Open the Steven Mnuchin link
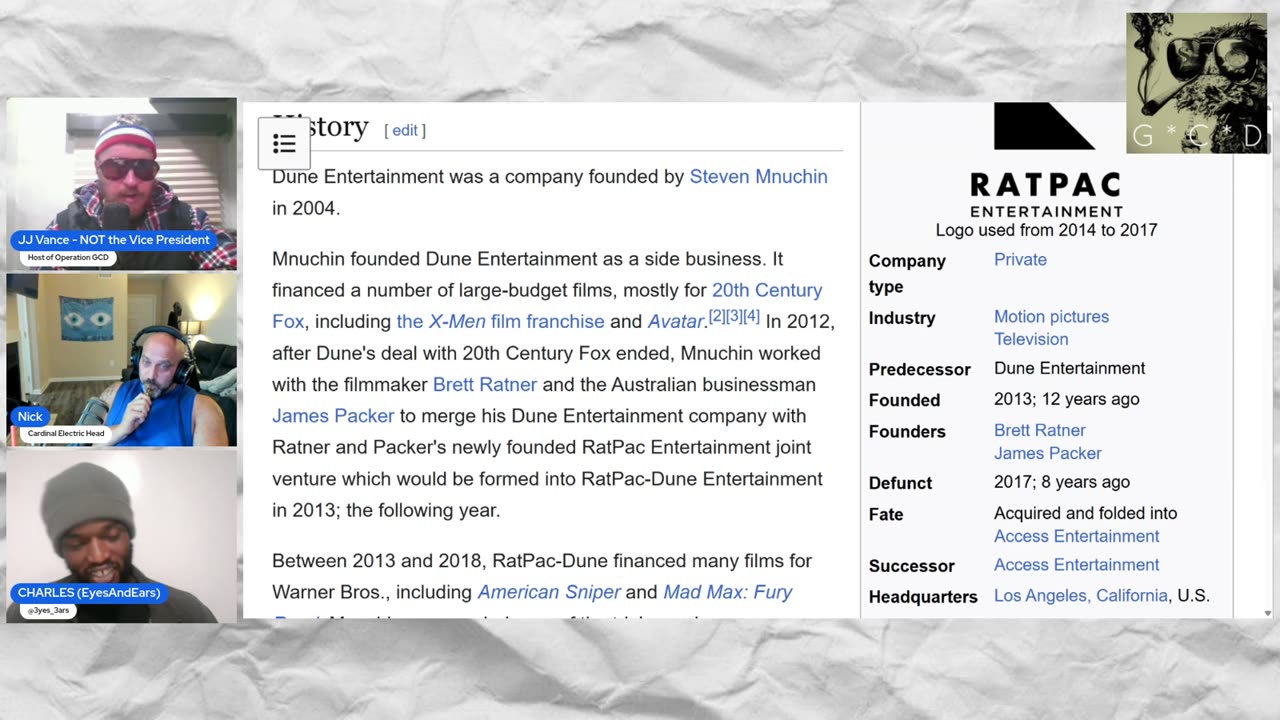The image size is (1280, 720). pos(759,177)
